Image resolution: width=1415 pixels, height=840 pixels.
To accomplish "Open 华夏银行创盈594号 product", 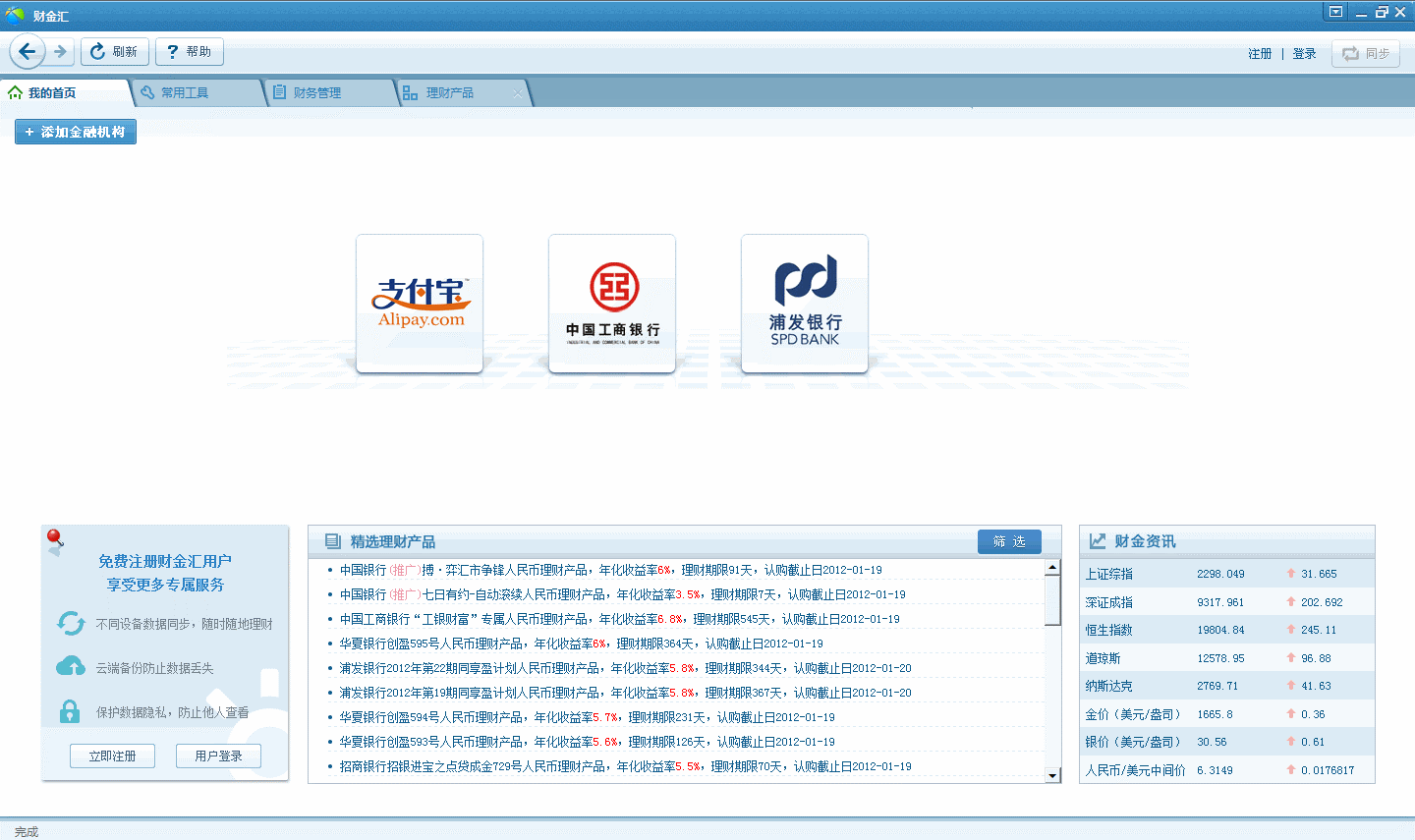I will click(587, 717).
